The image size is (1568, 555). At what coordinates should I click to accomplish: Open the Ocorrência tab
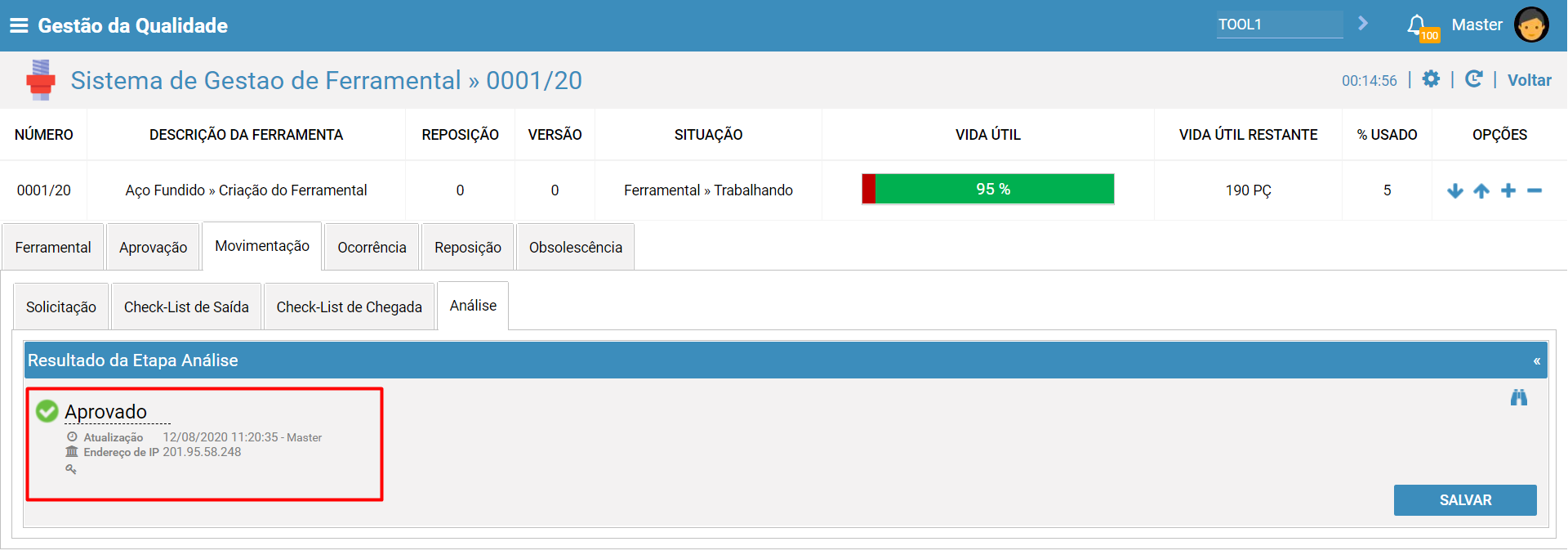point(372,247)
